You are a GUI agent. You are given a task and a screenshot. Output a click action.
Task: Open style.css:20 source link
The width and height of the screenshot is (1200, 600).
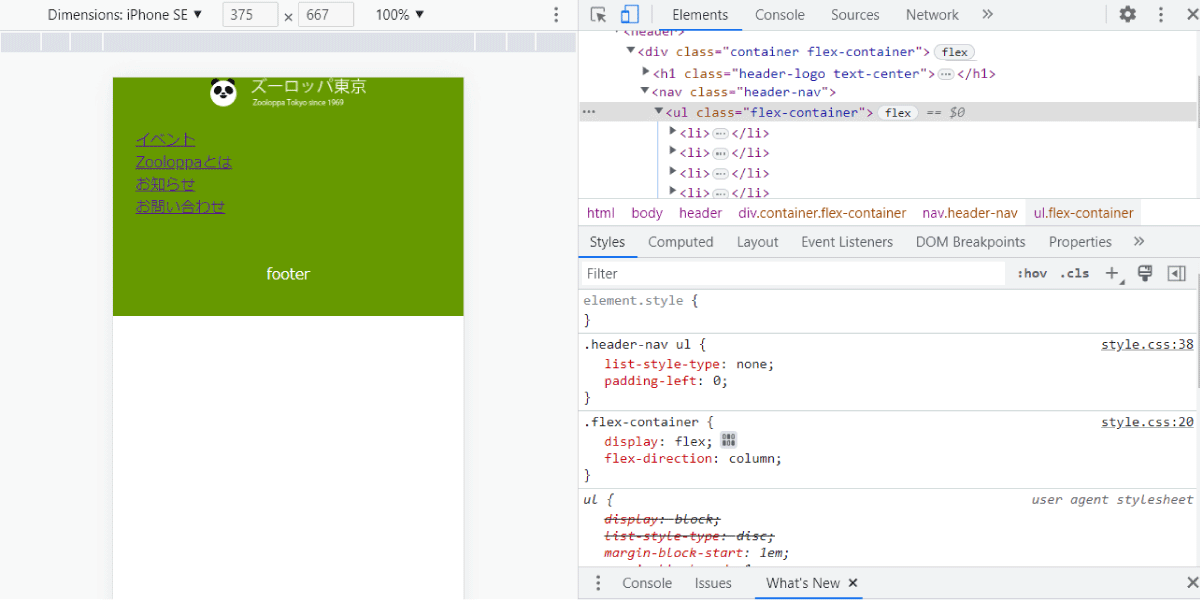(x=1147, y=422)
